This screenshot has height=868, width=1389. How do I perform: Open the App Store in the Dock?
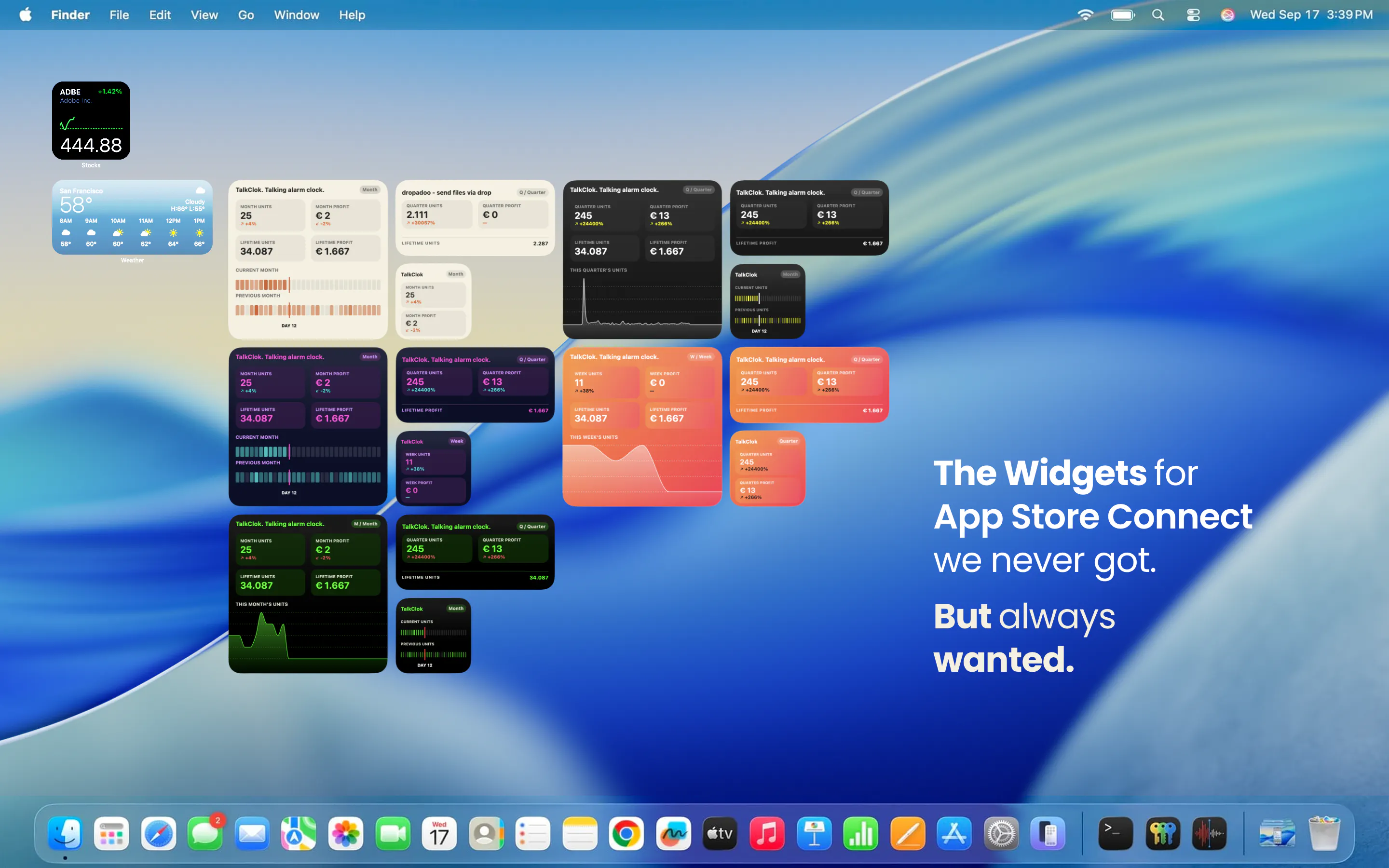click(954, 833)
